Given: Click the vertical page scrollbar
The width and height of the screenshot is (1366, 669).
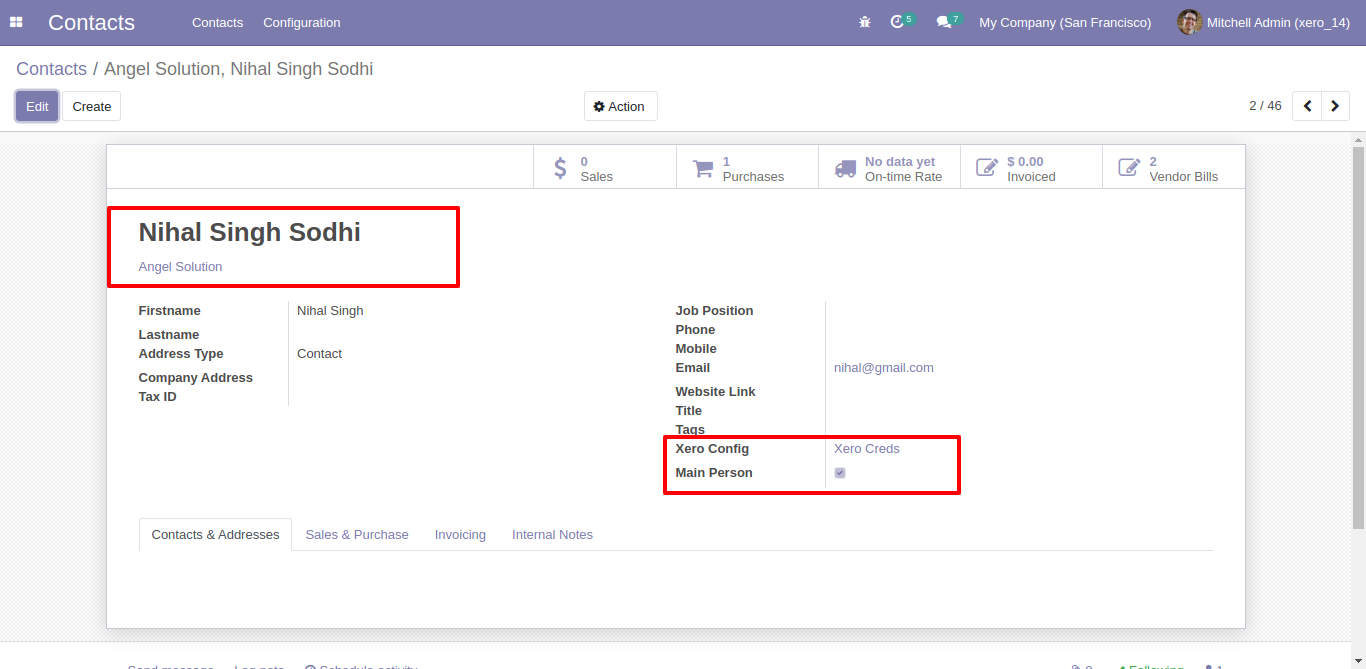Looking at the screenshot, I should click(x=1358, y=337).
